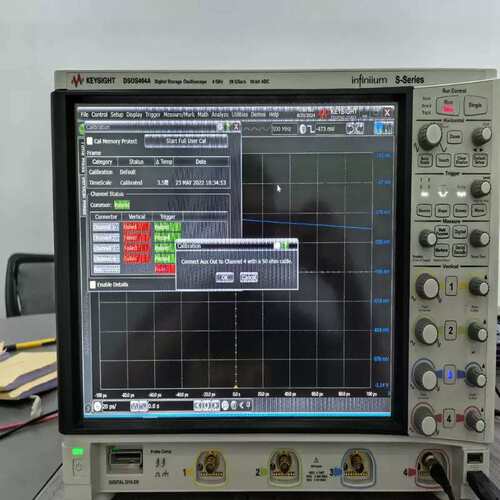Open the Math menu
500x500 pixels.
(203, 115)
